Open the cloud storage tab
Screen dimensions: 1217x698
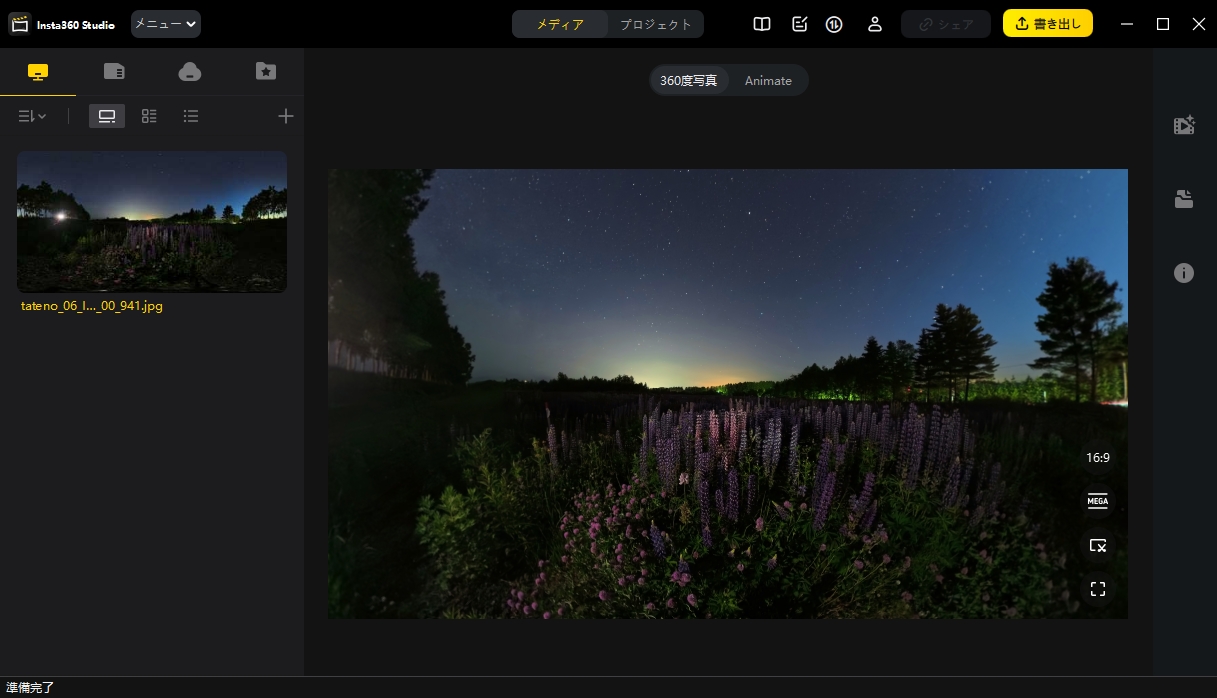click(190, 71)
